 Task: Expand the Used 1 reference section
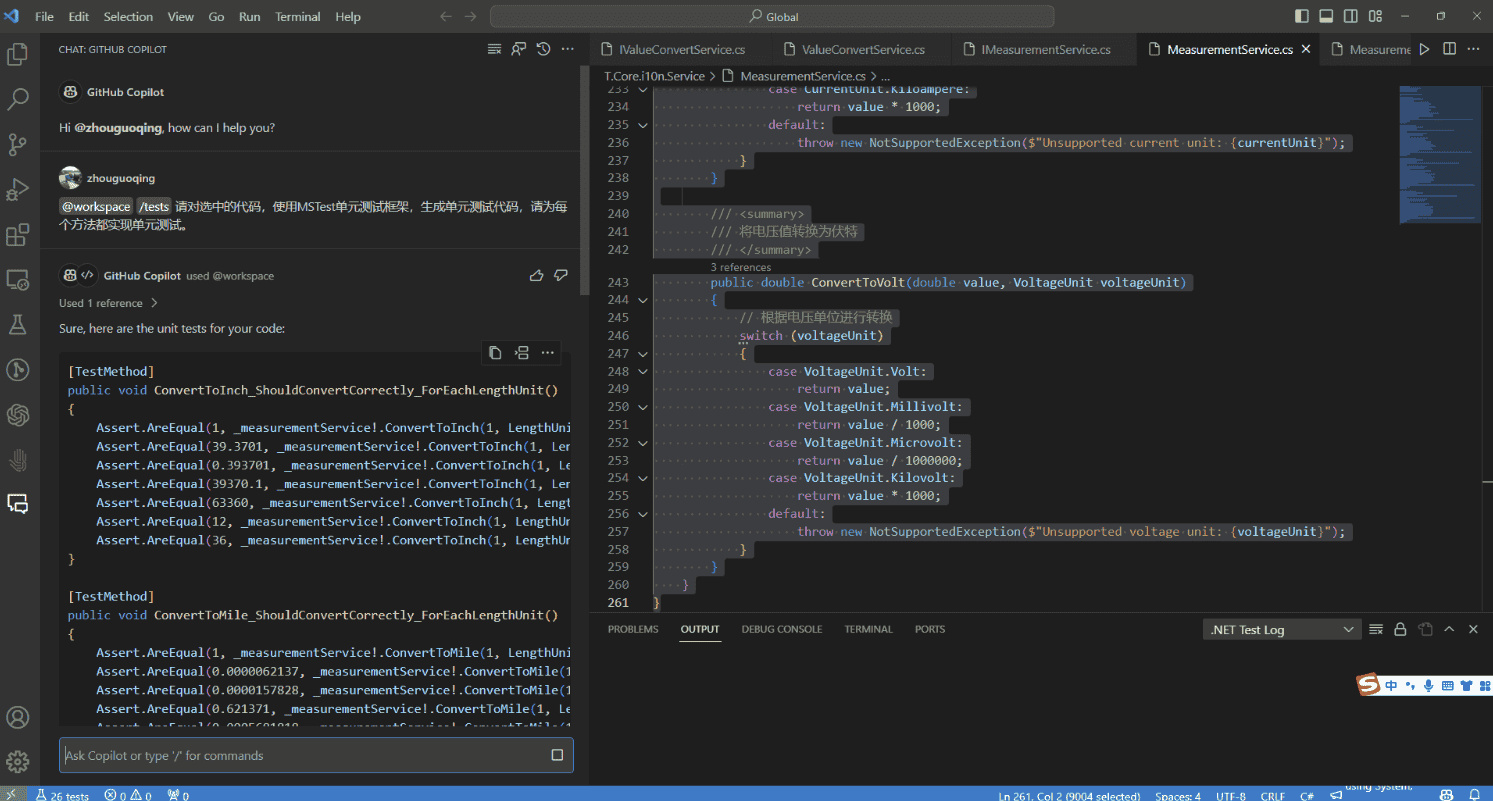point(108,303)
